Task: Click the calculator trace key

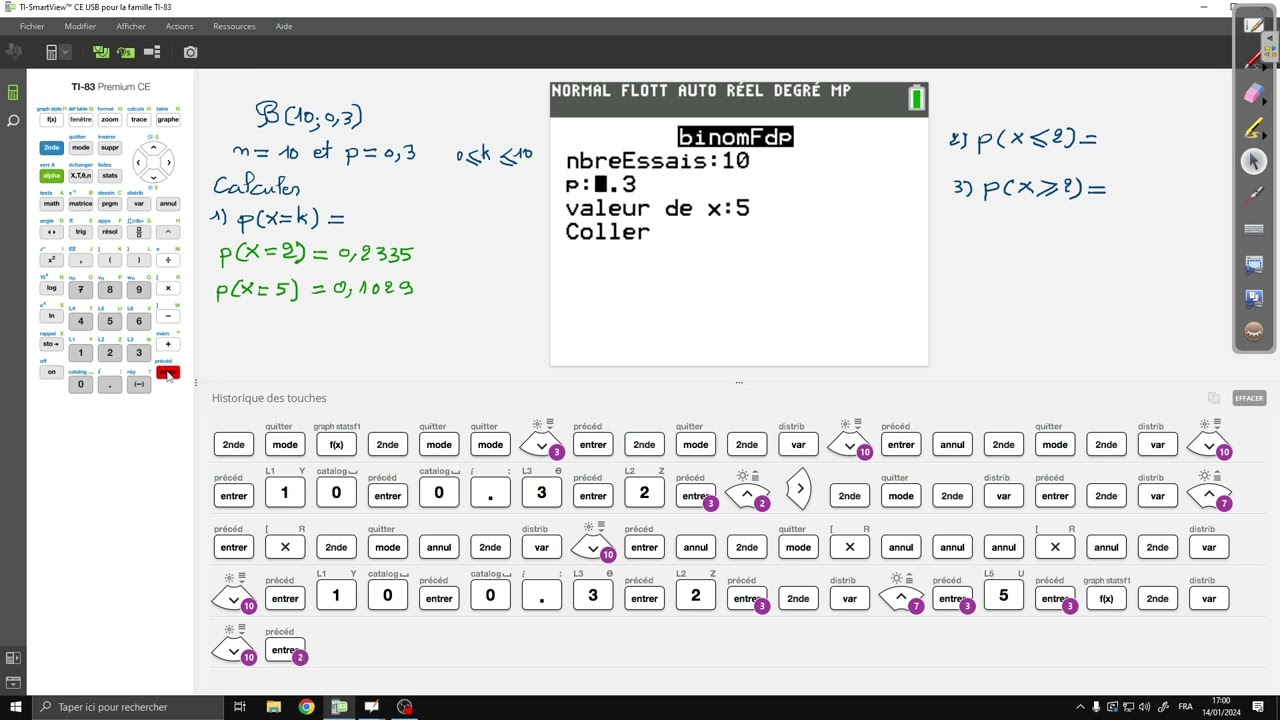Action: 139,120
